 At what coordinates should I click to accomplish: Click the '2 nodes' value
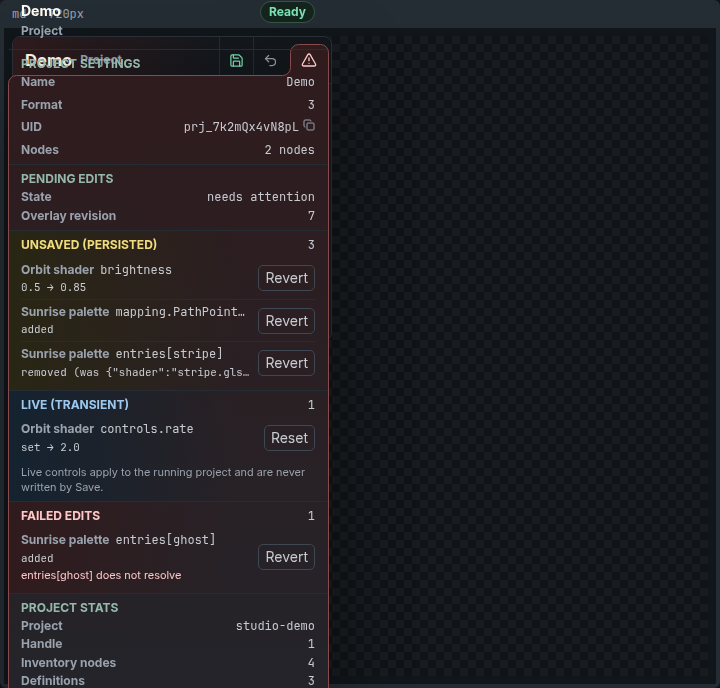coord(289,150)
